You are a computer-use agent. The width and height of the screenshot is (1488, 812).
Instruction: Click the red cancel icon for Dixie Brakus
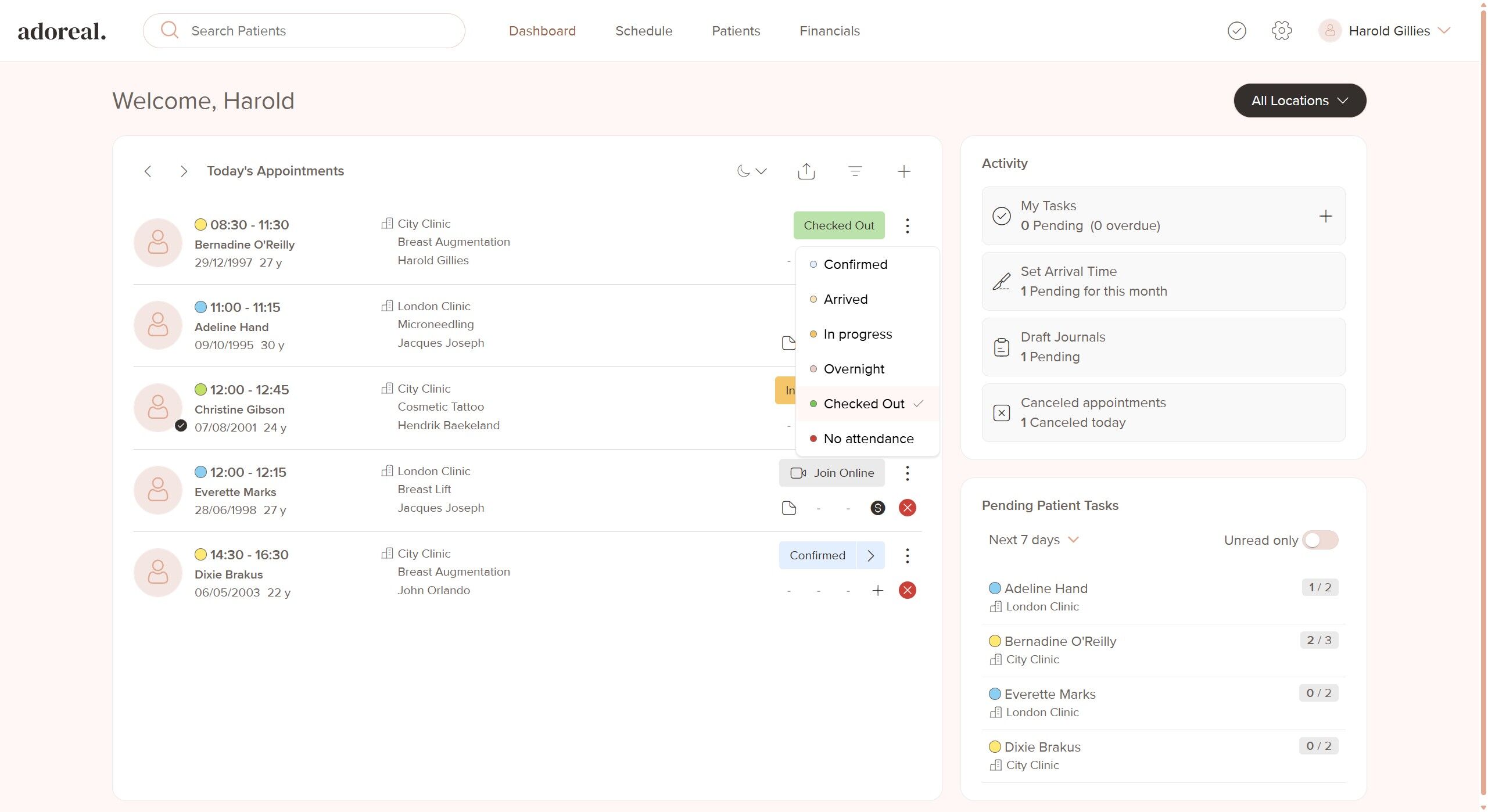(907, 591)
